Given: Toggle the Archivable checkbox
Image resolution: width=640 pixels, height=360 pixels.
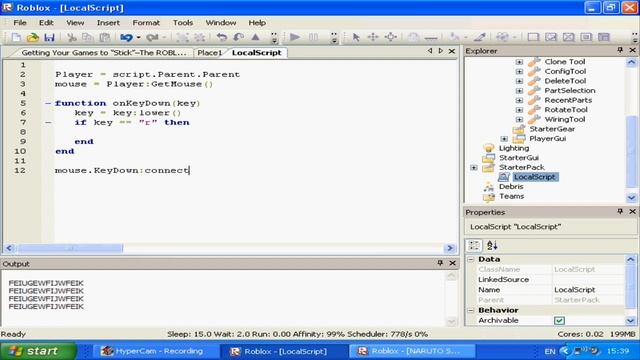Looking at the screenshot, I should pos(559,320).
